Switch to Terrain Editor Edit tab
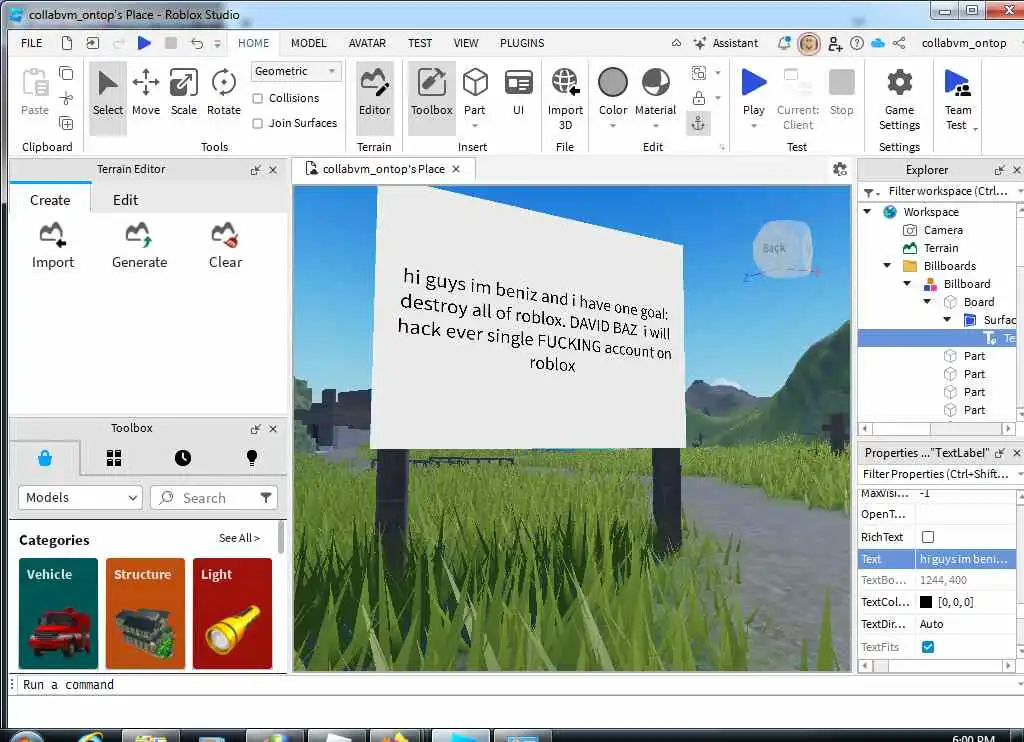1024x742 pixels. point(125,200)
